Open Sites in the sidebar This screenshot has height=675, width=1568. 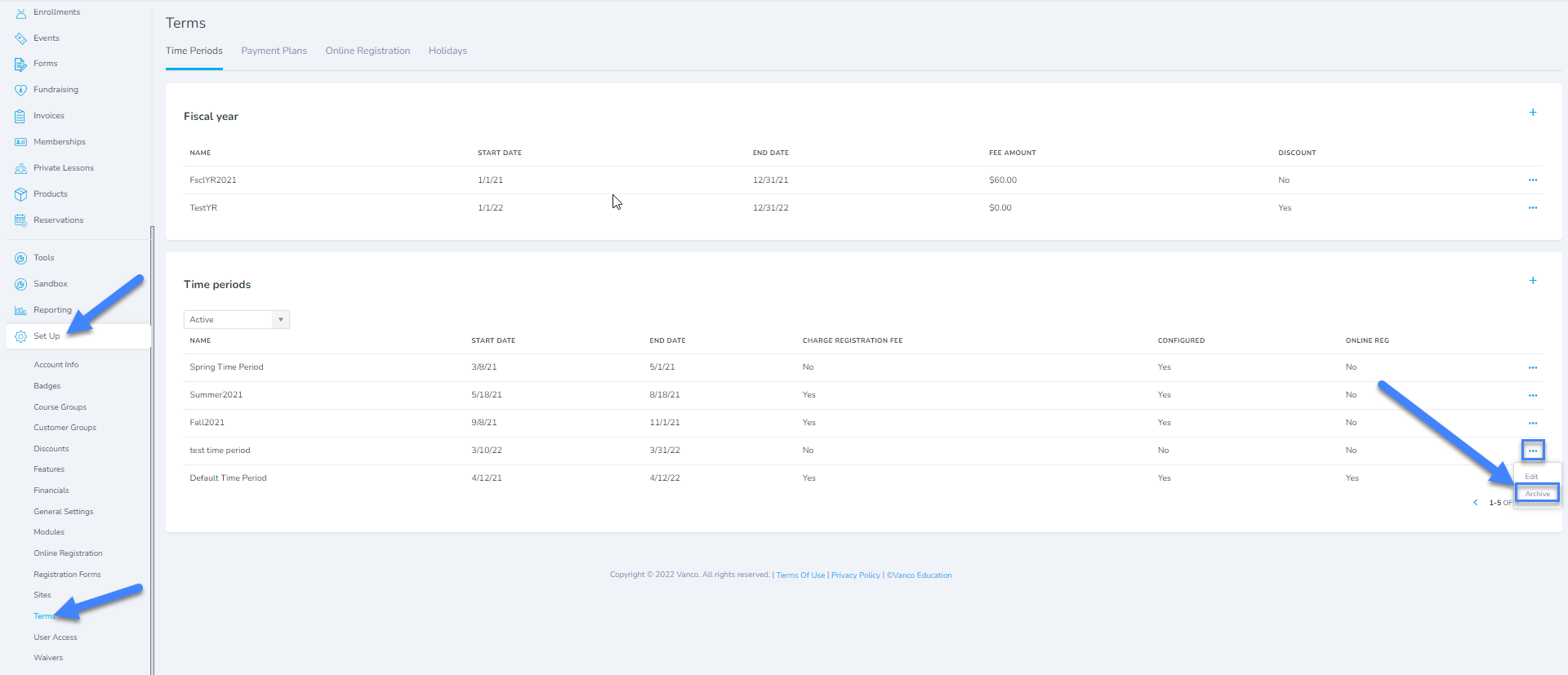(42, 595)
